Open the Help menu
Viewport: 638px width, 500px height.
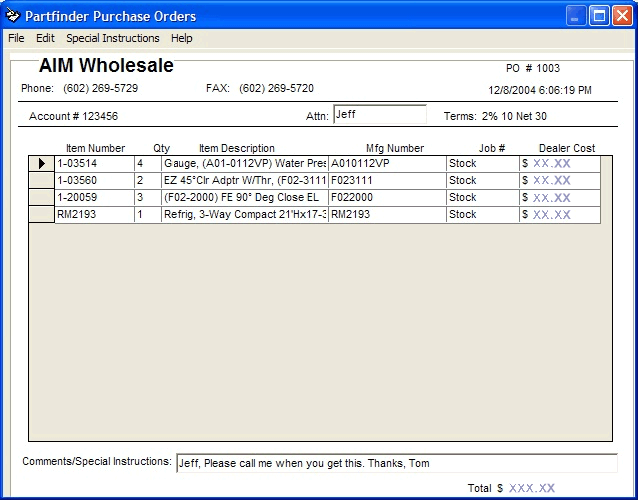[x=181, y=38]
